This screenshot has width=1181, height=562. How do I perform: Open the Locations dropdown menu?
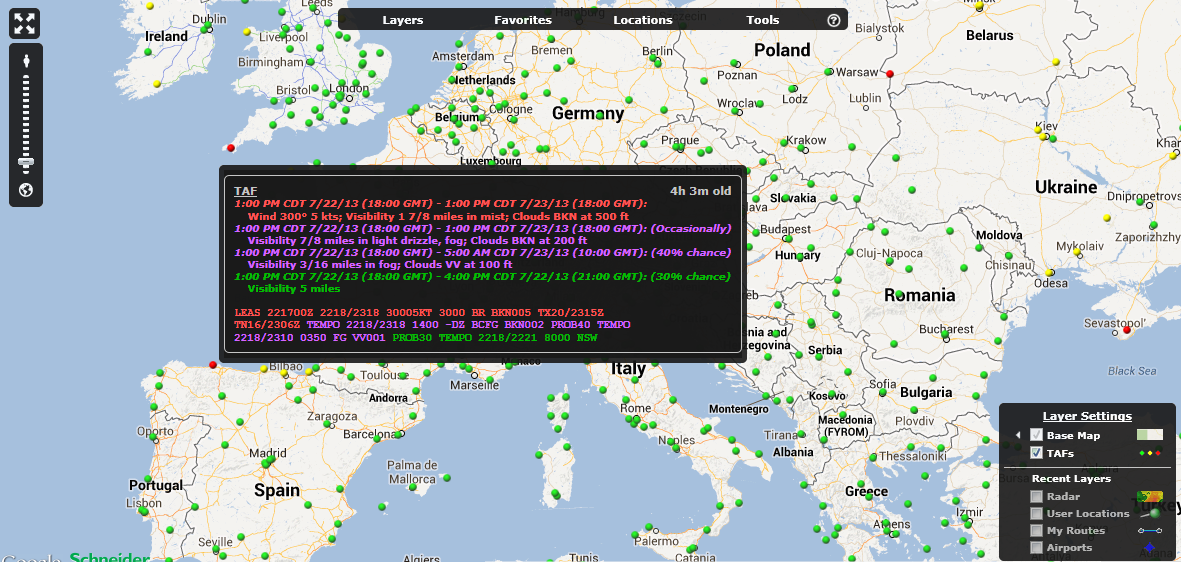coord(642,20)
